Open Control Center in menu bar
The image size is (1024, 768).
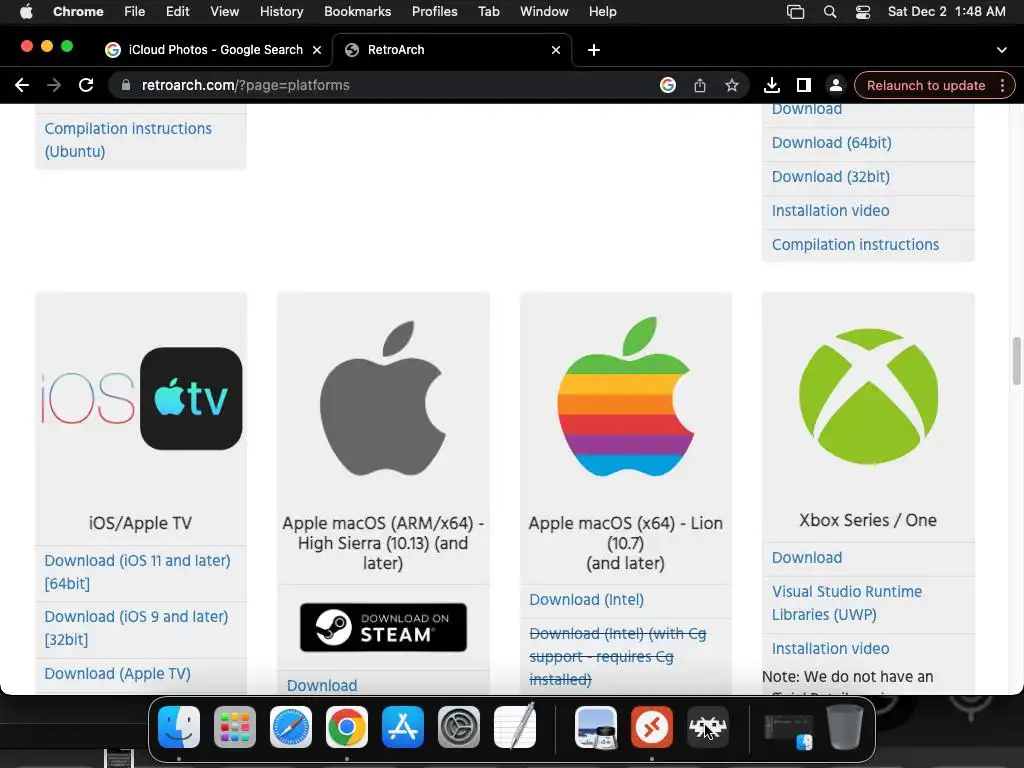863,12
